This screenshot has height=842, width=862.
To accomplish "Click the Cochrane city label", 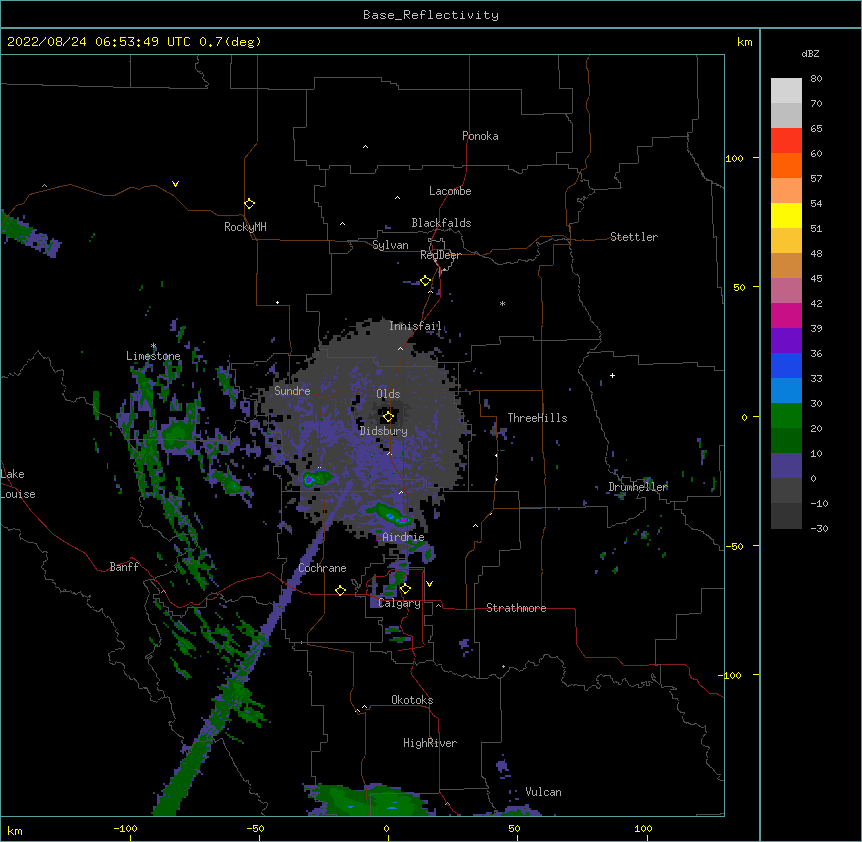I will click(x=322, y=568).
